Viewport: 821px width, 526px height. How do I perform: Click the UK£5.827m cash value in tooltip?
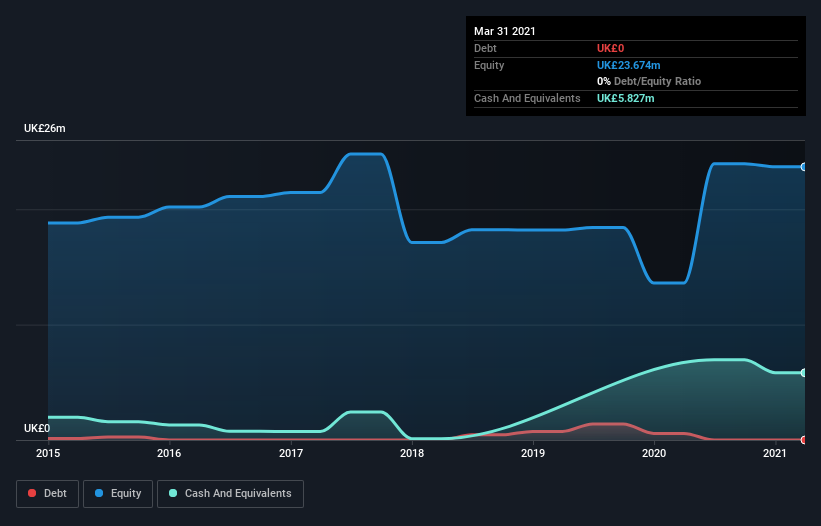click(626, 98)
